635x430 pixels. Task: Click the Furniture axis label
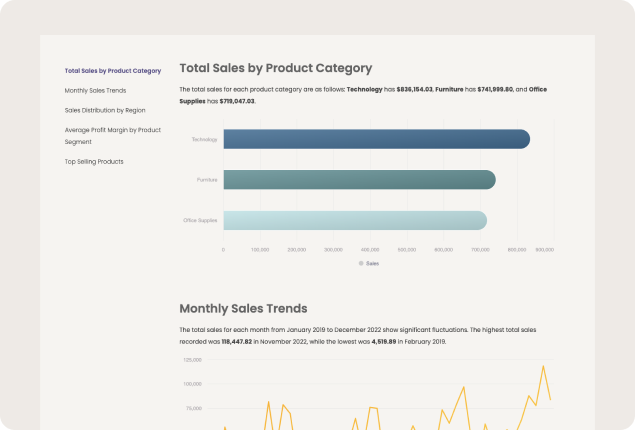(x=206, y=180)
